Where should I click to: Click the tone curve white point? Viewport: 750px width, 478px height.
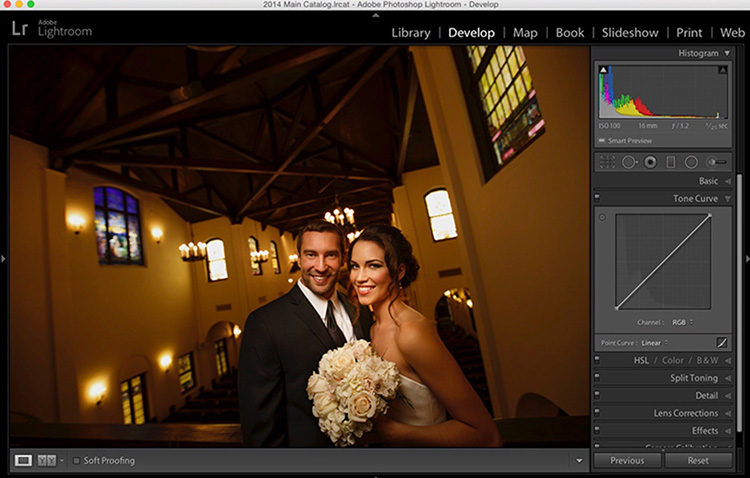click(710, 215)
